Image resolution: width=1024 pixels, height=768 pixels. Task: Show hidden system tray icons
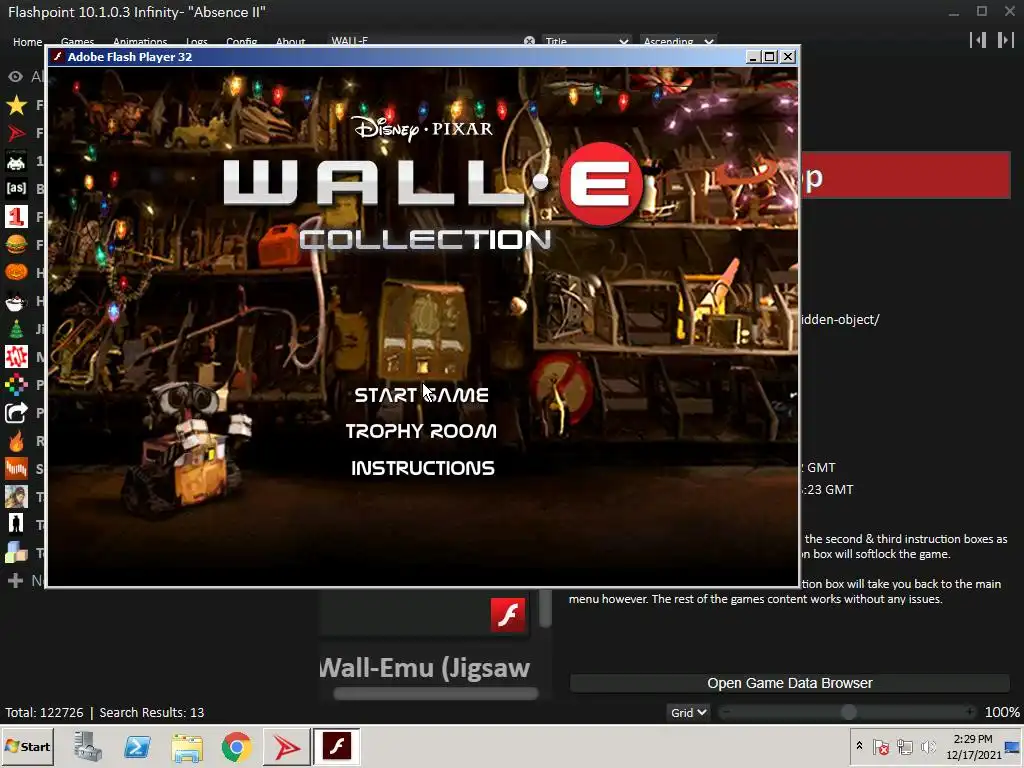859,746
